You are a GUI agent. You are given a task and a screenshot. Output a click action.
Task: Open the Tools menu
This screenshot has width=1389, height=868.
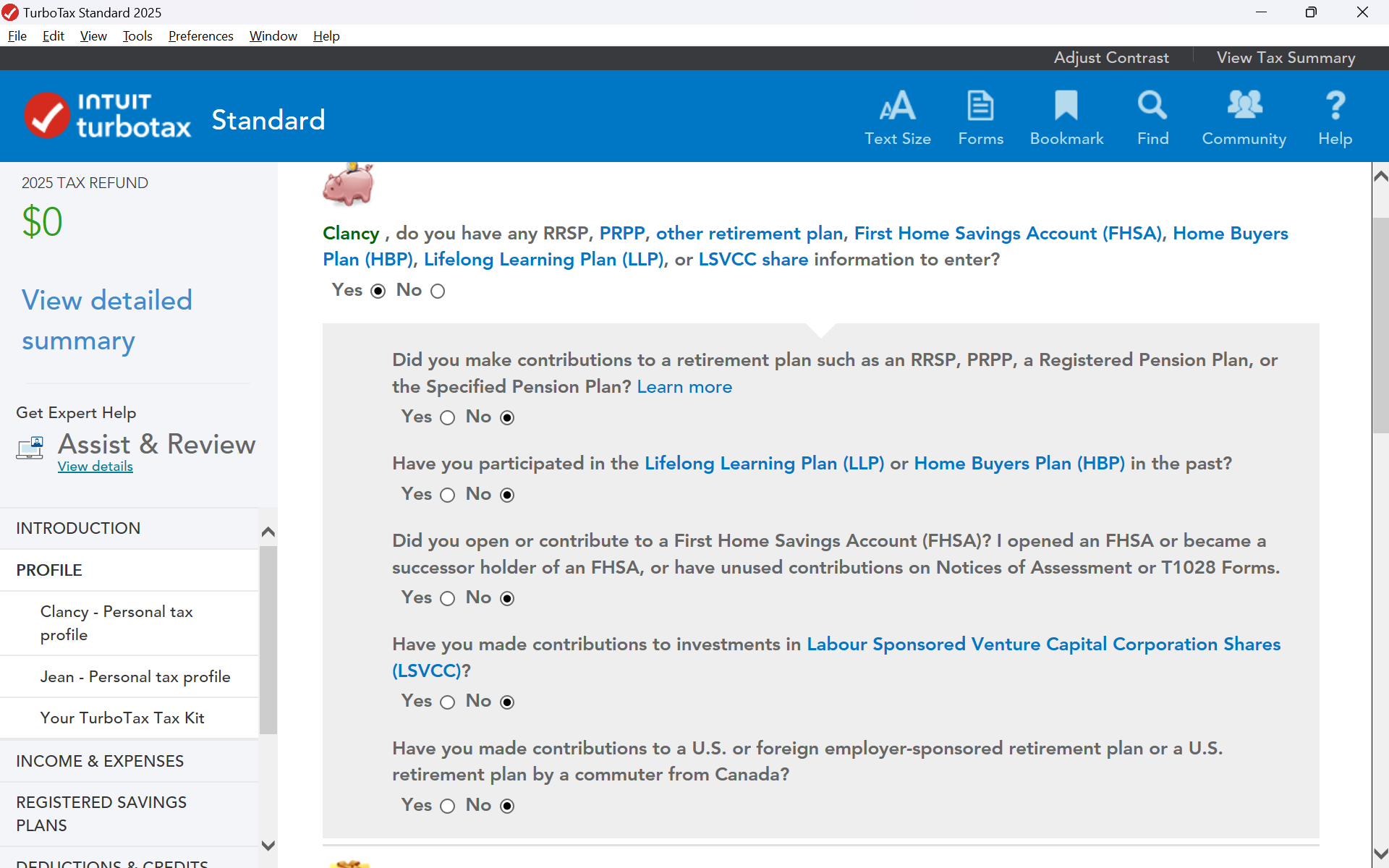tap(137, 35)
